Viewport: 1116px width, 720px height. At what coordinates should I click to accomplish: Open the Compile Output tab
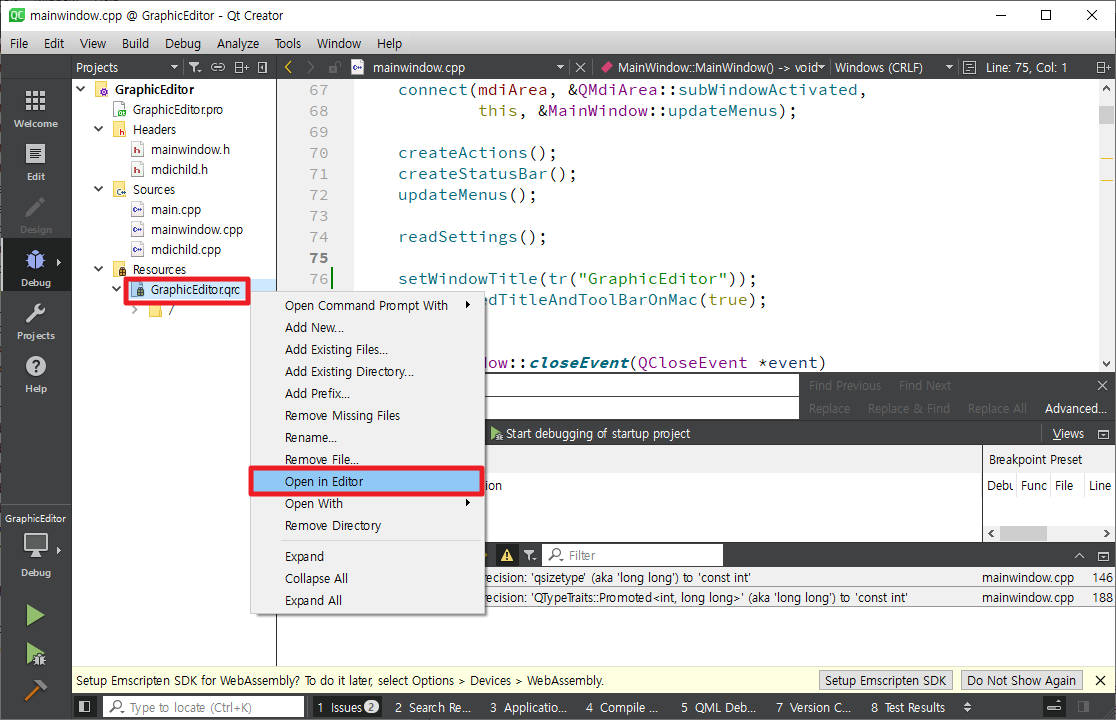(621, 707)
